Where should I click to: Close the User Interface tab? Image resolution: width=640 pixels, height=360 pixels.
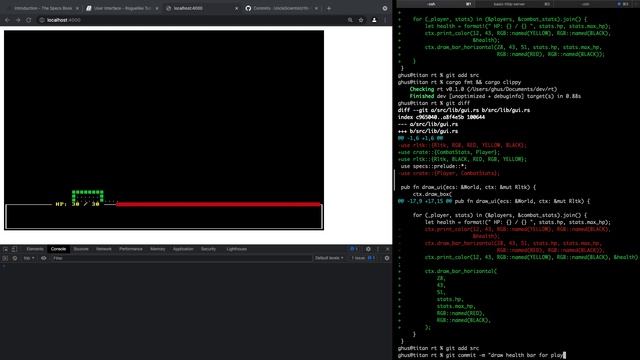(157, 8)
